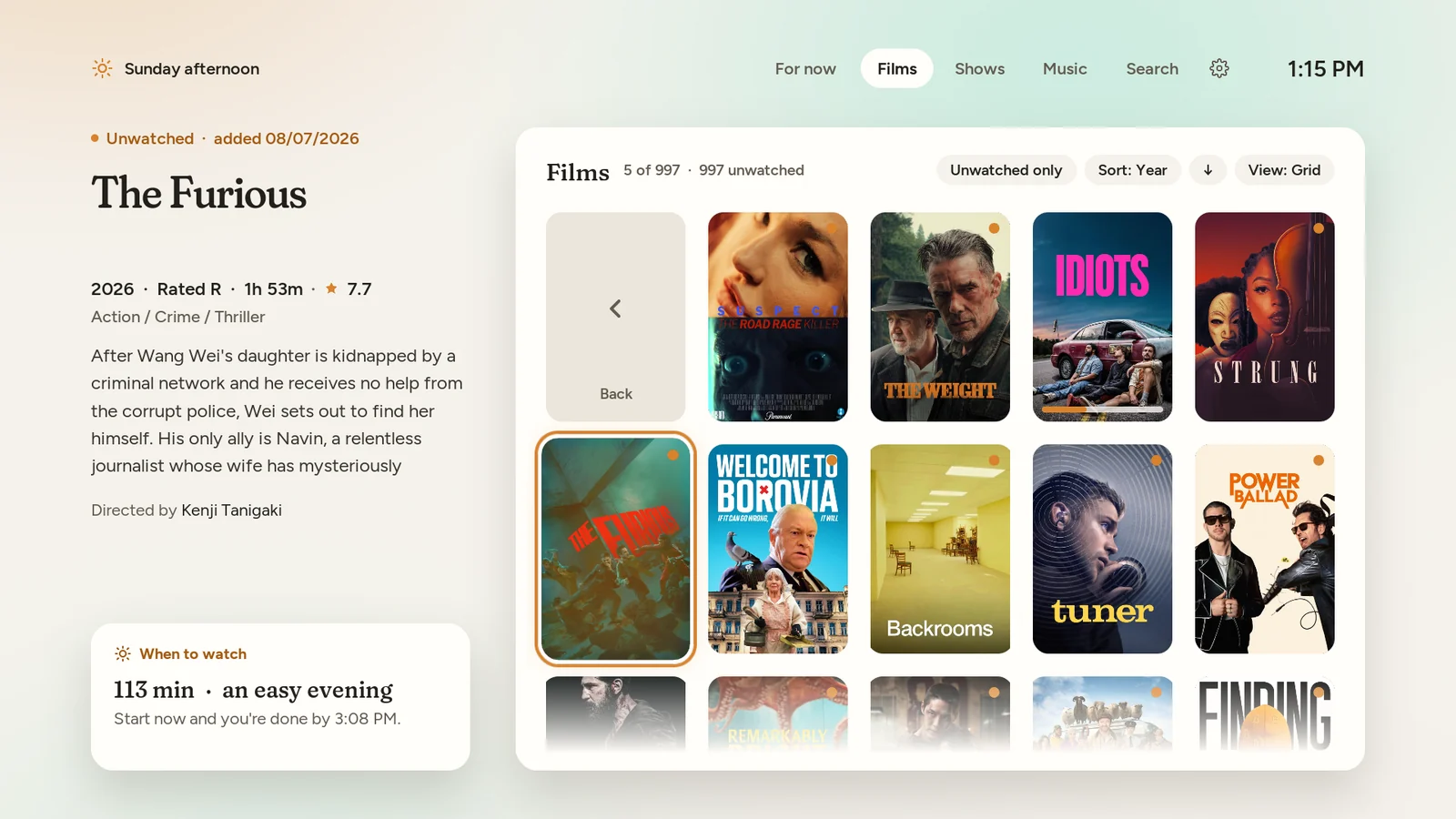Choose the Idiots film poster
Viewport: 1456px width, 819px height.
[1102, 317]
